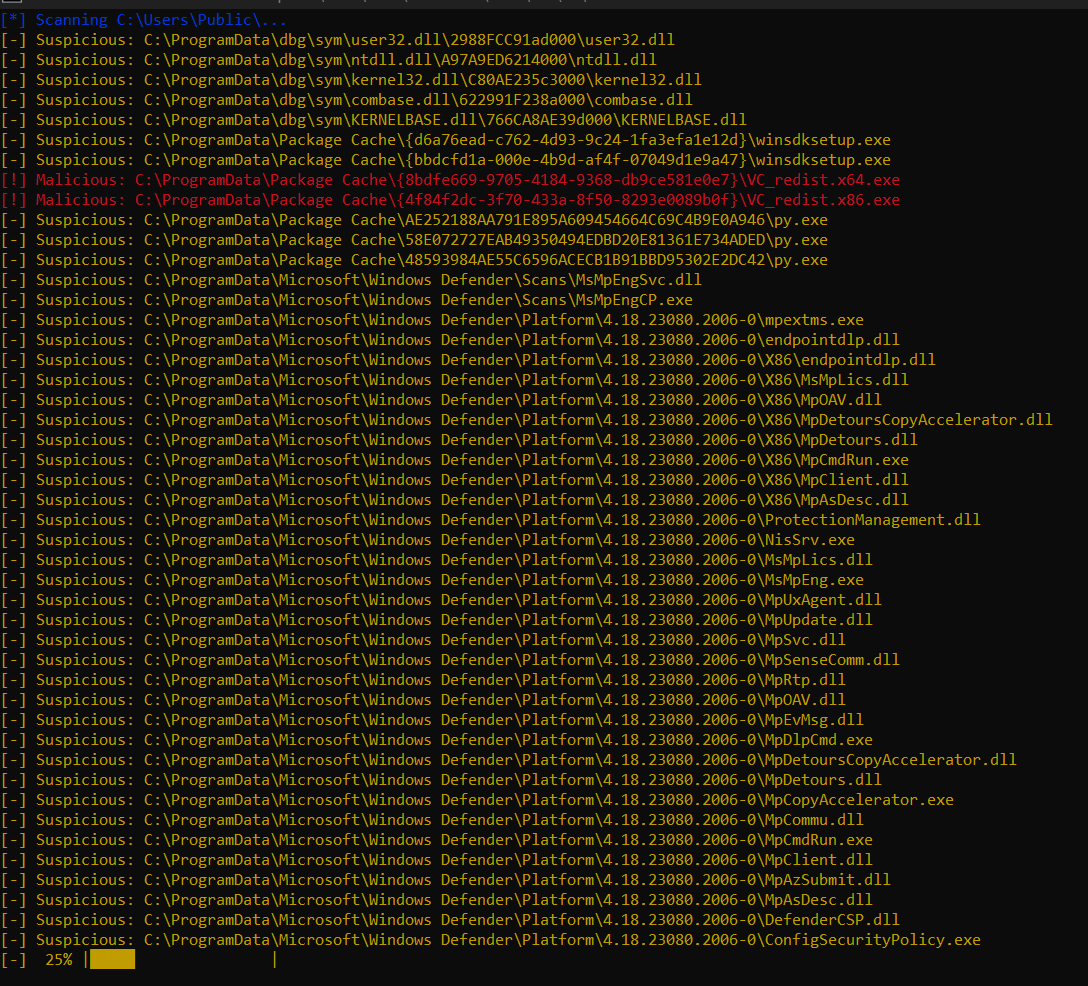This screenshot has height=986, width=1088.
Task: Select the MpEvMsg.dll entry
Action: point(432,720)
